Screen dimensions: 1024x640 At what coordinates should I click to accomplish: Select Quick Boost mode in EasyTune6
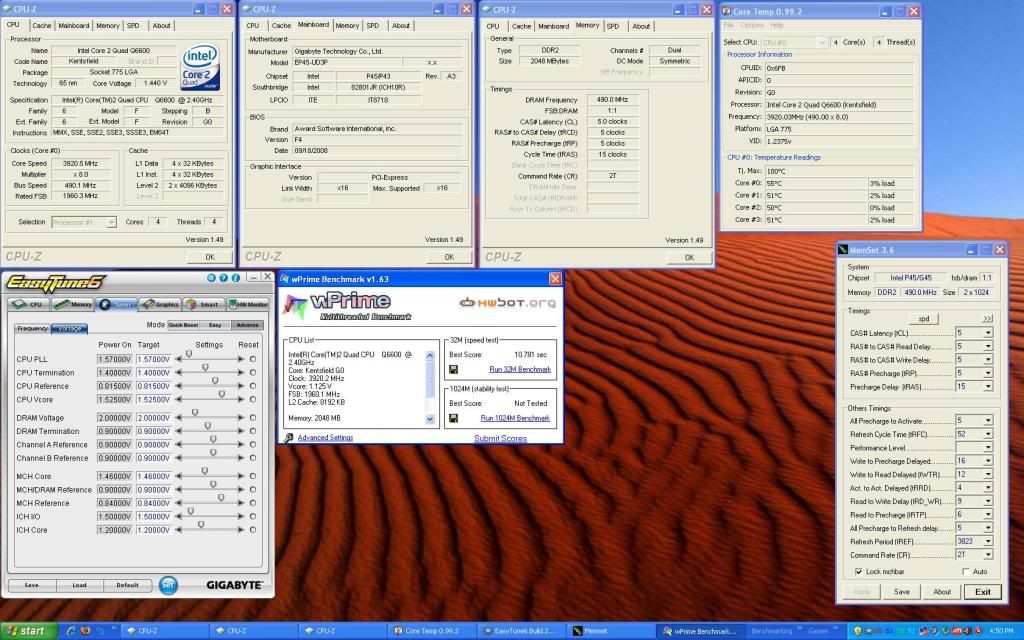click(184, 325)
